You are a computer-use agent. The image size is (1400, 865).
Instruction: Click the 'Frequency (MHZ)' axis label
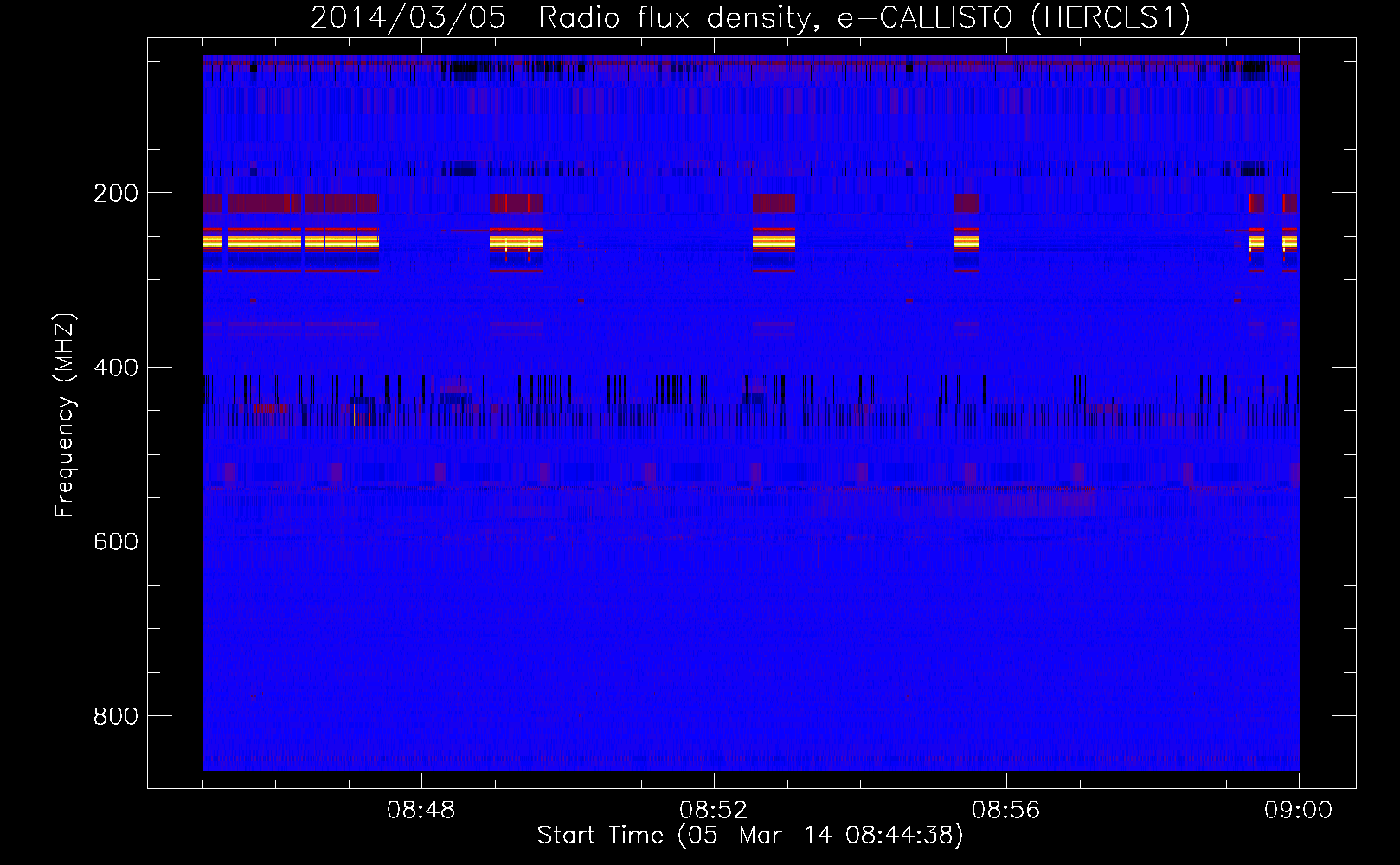(x=65, y=414)
